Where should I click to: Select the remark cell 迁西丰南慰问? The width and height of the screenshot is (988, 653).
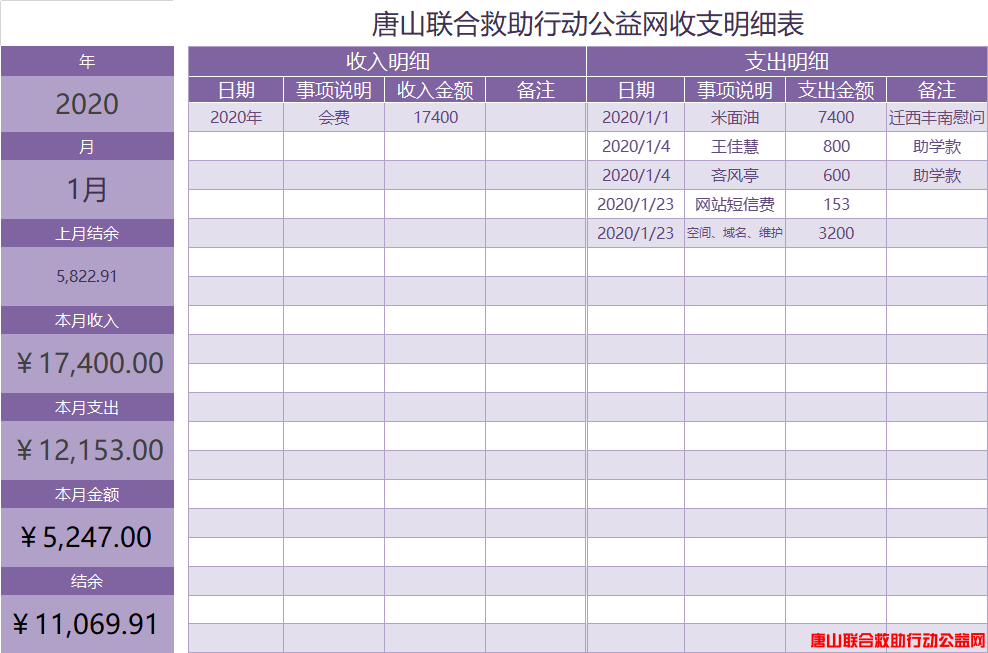[x=937, y=117]
